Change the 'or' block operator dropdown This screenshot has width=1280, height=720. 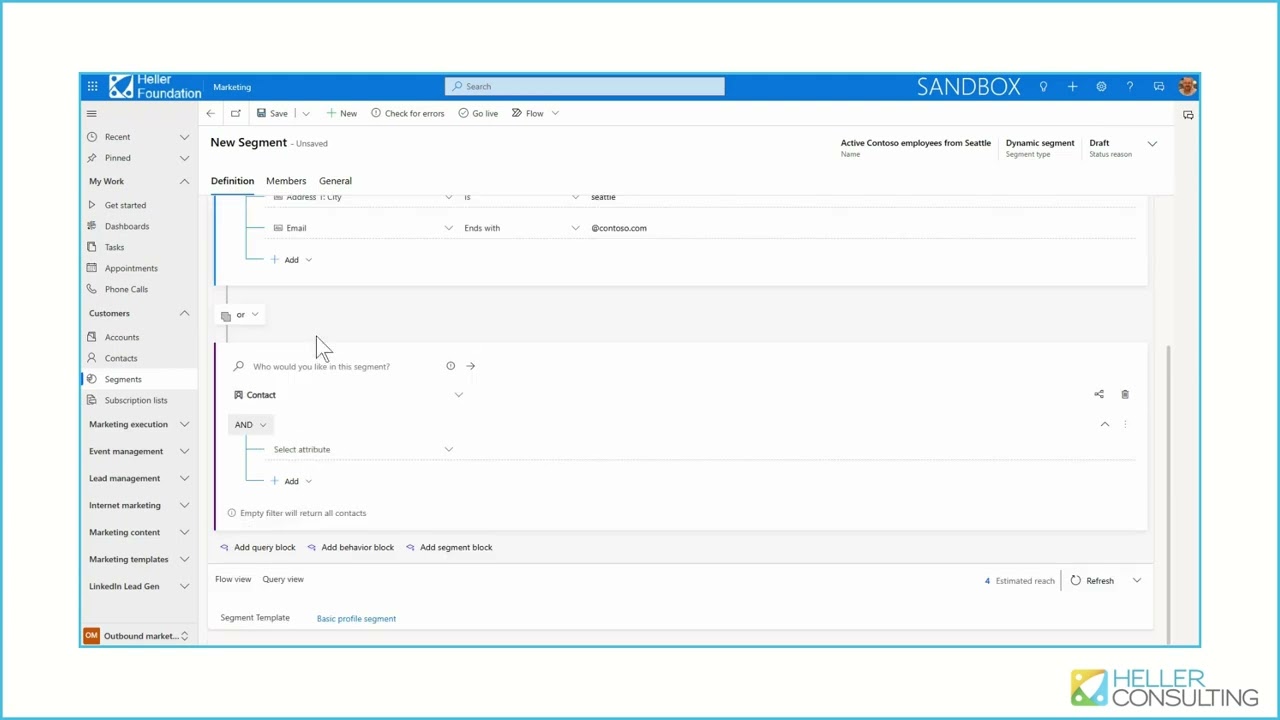pos(240,315)
